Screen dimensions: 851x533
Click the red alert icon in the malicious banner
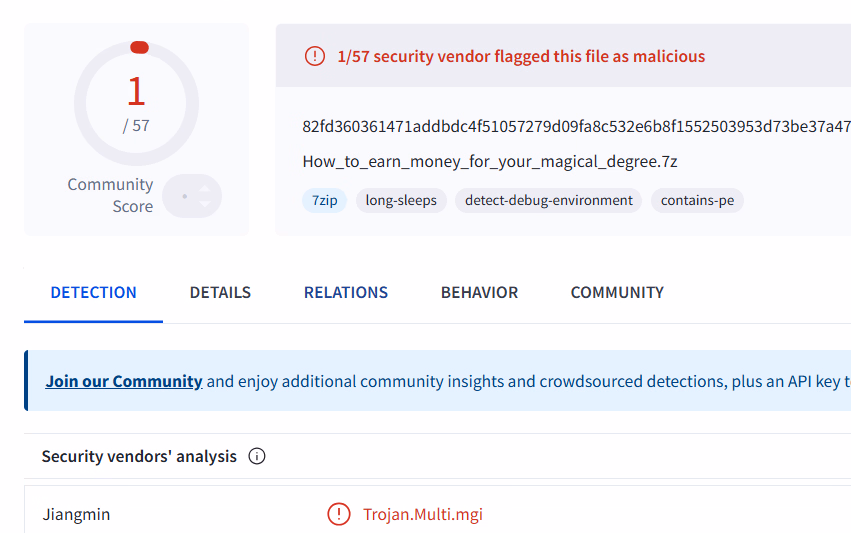pos(314,56)
